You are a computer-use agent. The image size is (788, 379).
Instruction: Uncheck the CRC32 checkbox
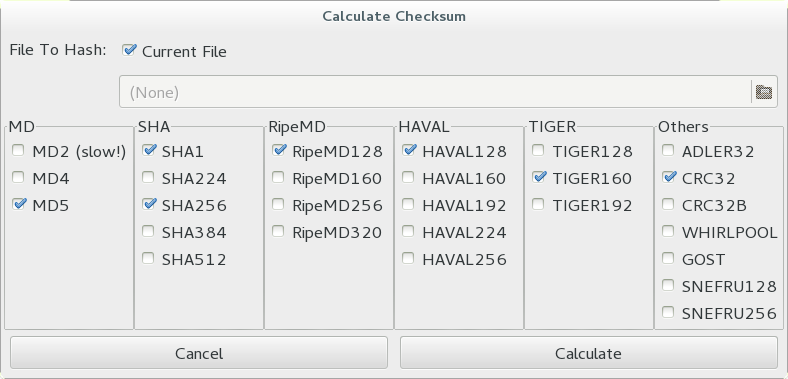pyautogui.click(x=668, y=177)
